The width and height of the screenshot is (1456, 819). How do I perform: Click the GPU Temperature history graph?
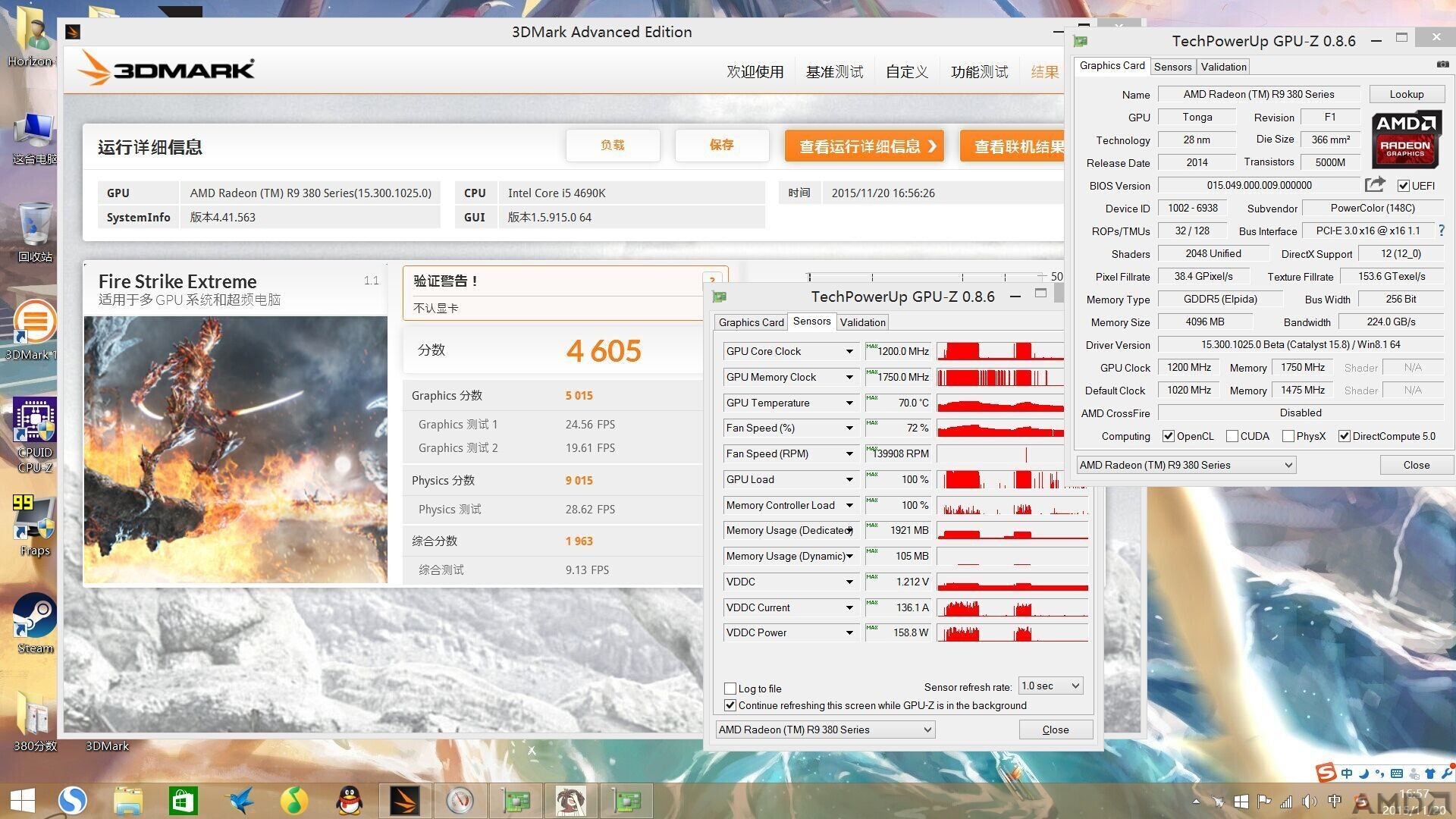(x=1000, y=403)
